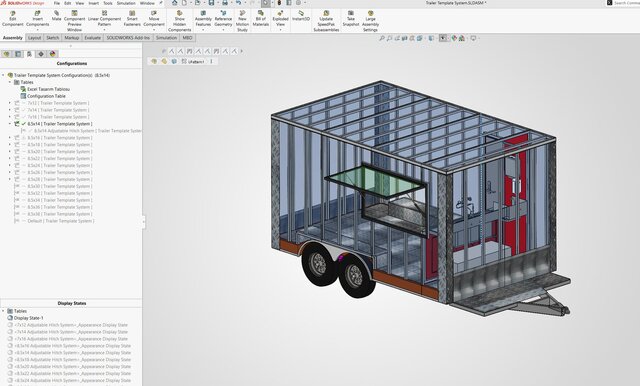Create an Exploded View
Screen dimensions: 640x386
[280, 19]
